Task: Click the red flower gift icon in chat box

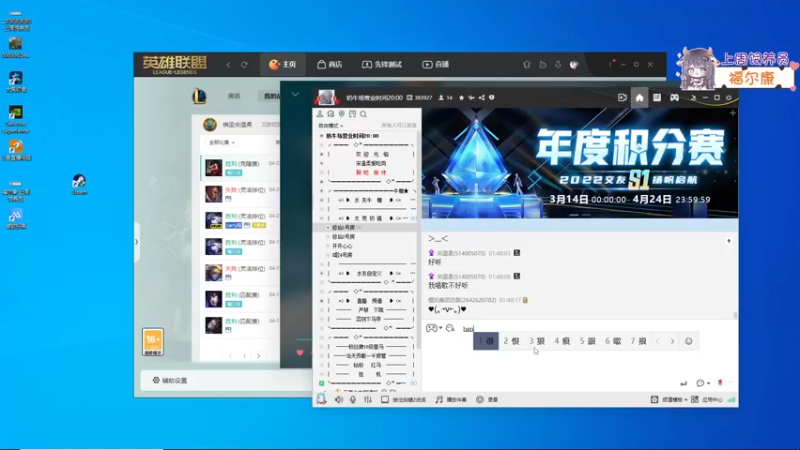Action: (720, 382)
